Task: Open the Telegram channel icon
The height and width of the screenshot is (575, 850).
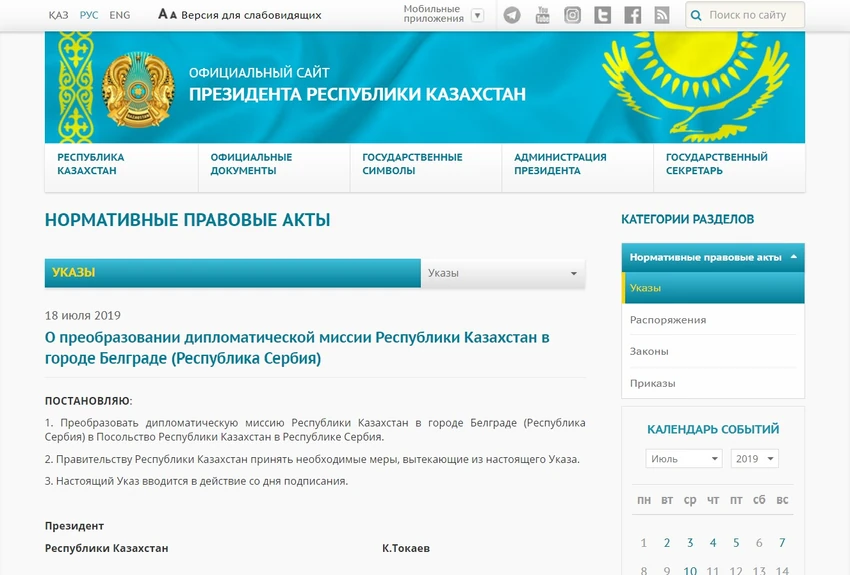Action: click(x=512, y=15)
